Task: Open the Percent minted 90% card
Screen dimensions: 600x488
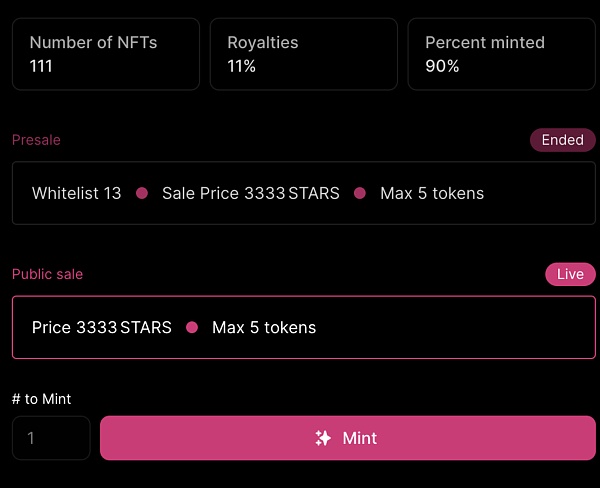Action: click(x=502, y=54)
